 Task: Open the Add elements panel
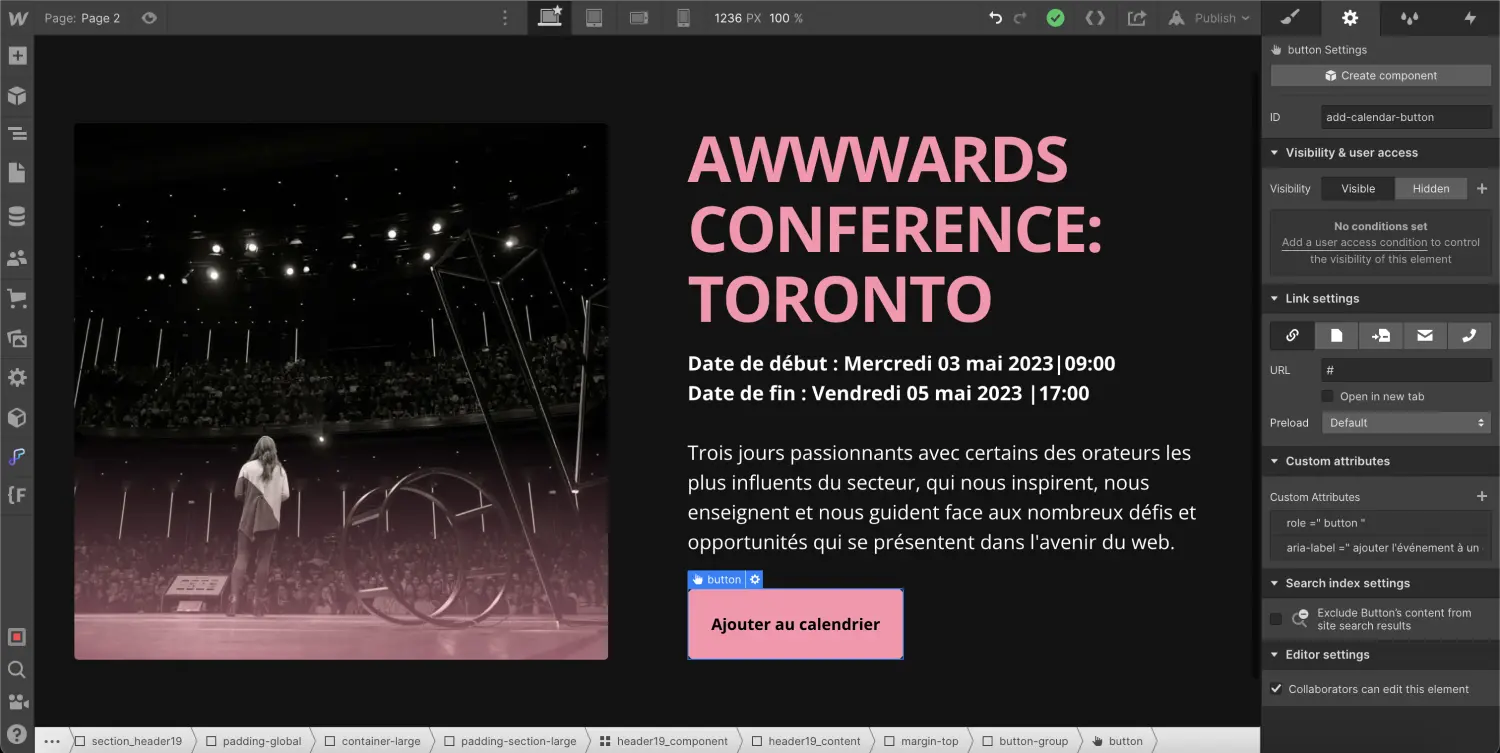(x=17, y=56)
